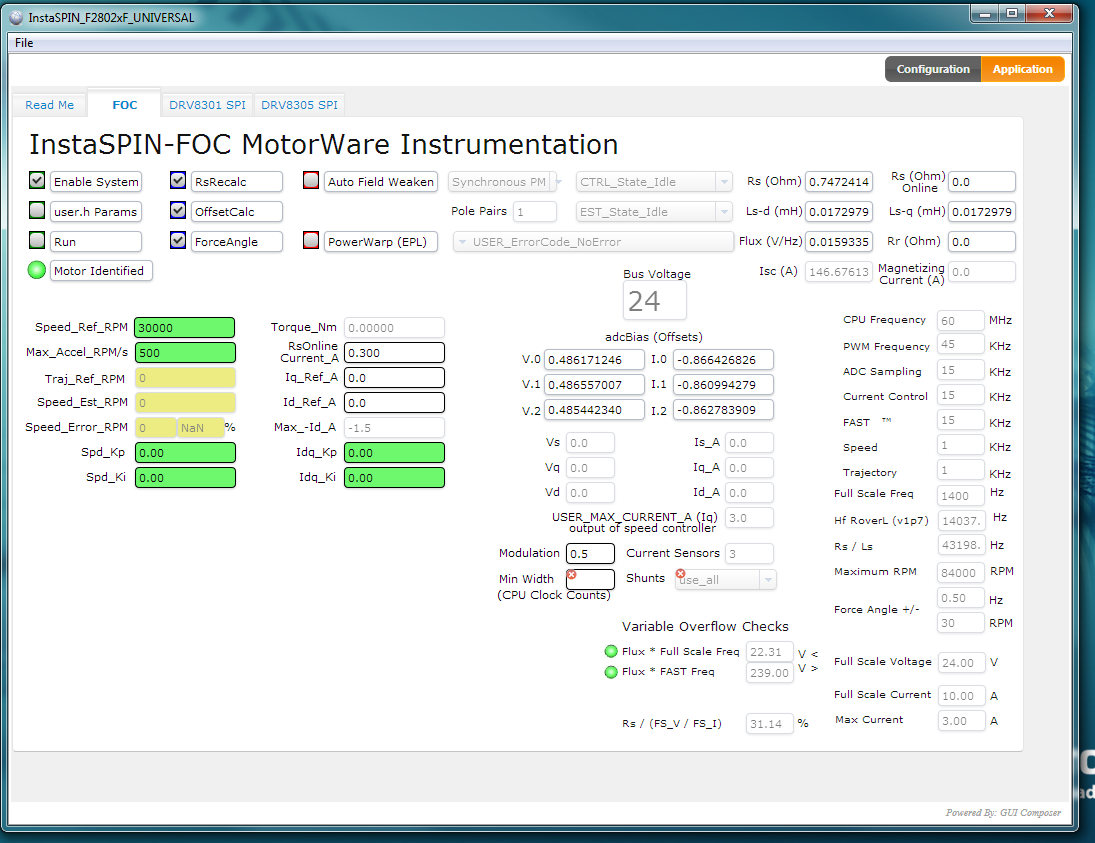Click the Spd_Ki input field
The image size is (1095, 843).
coord(185,478)
